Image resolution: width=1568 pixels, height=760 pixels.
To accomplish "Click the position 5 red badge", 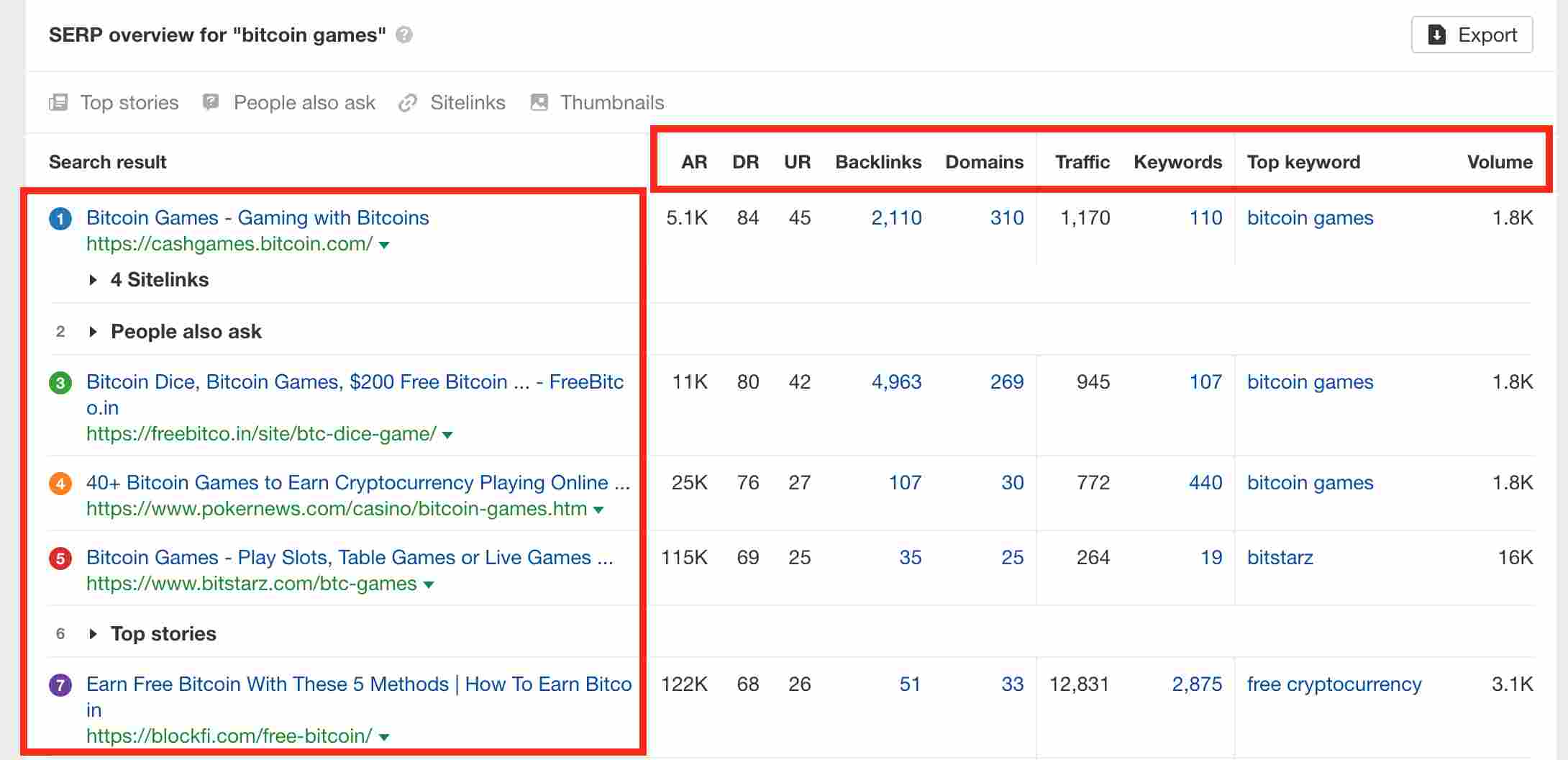I will pos(60,558).
